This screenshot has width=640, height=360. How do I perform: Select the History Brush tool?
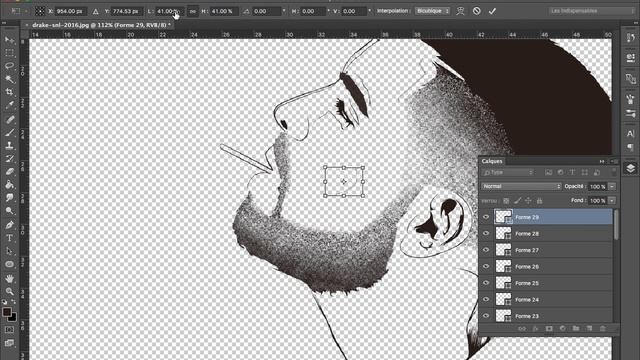[x=9, y=158]
